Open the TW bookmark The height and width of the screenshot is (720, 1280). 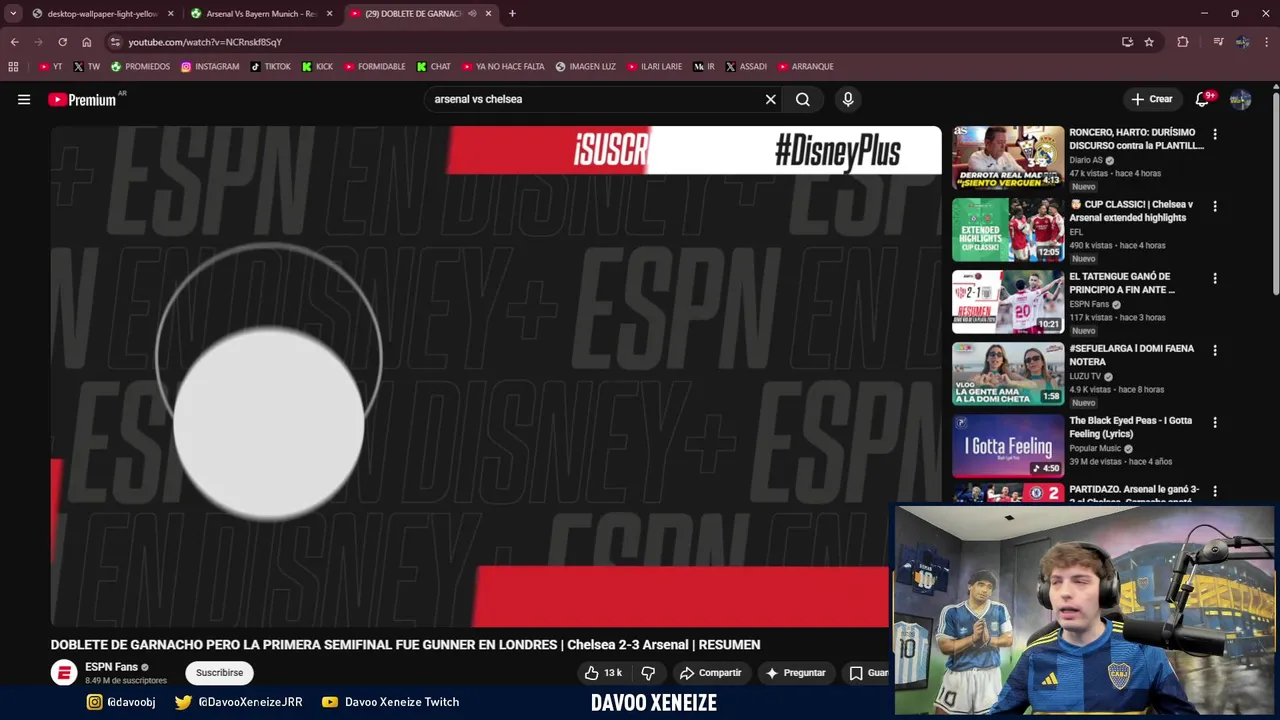[87, 67]
